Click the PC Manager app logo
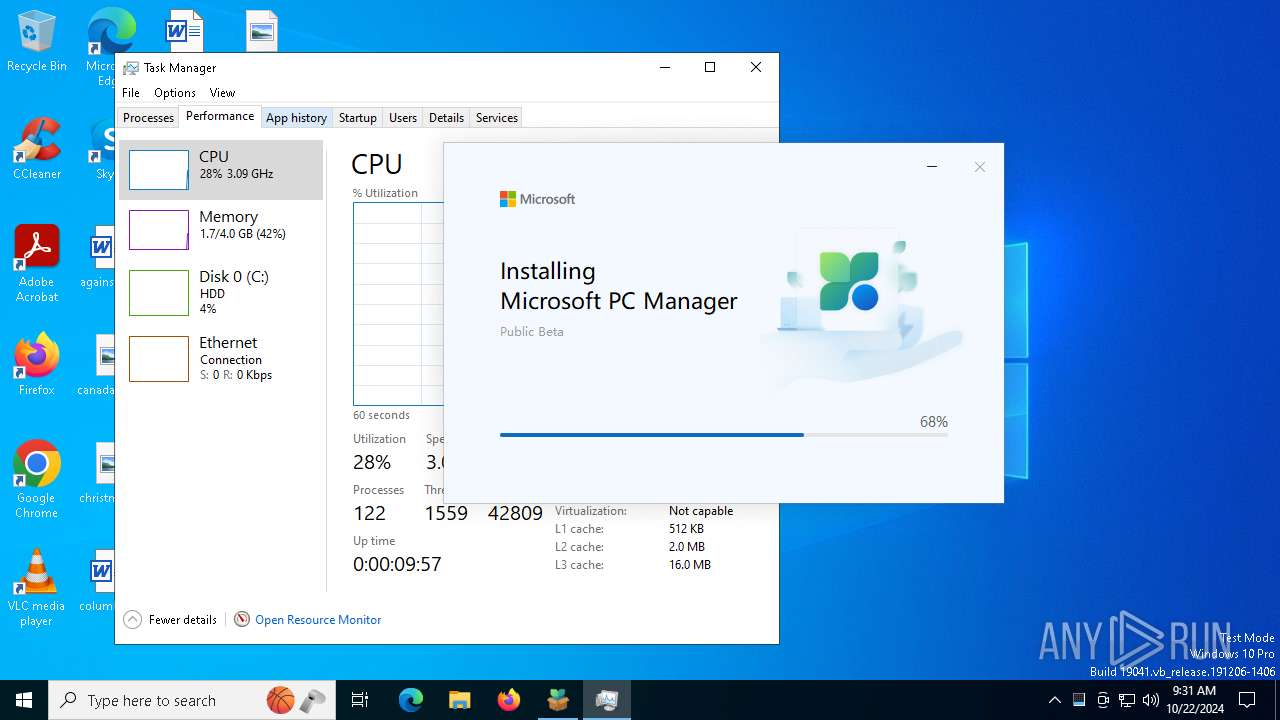The height and width of the screenshot is (720, 1280). click(x=849, y=281)
